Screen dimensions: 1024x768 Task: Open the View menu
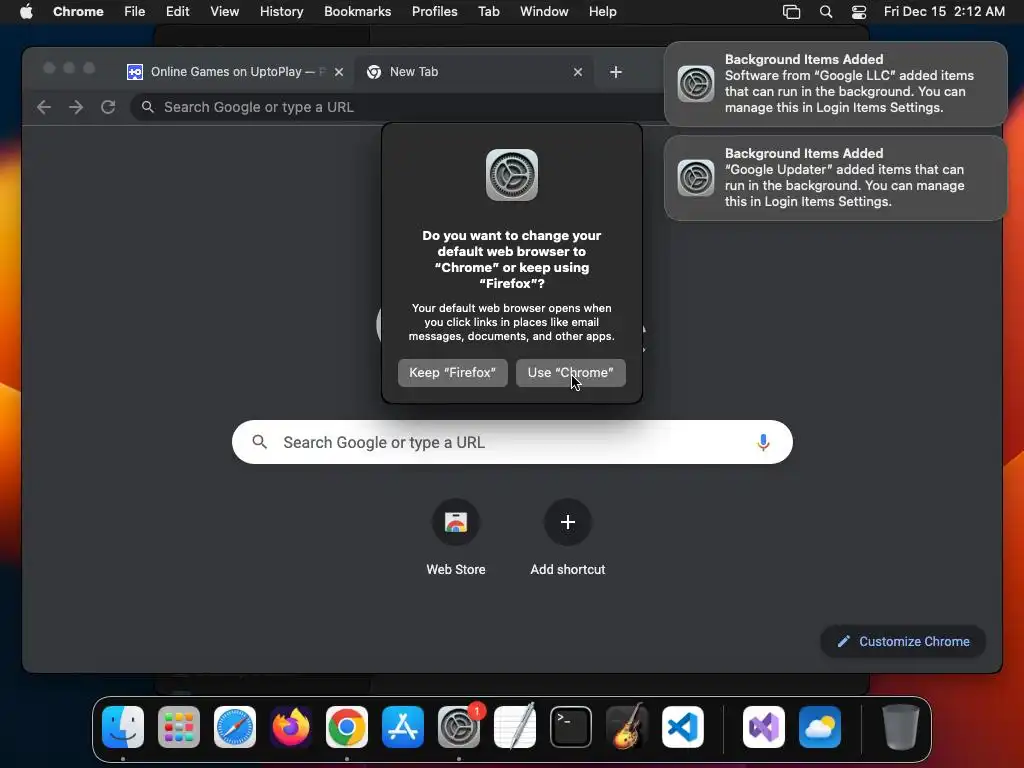[x=224, y=12]
